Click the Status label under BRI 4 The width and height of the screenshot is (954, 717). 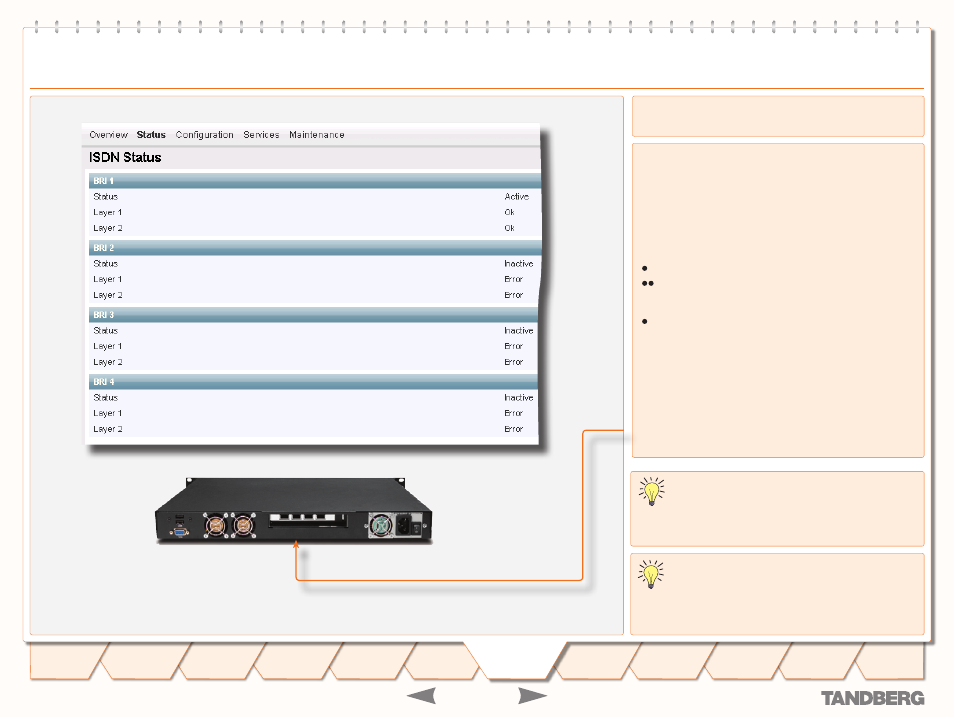105,397
